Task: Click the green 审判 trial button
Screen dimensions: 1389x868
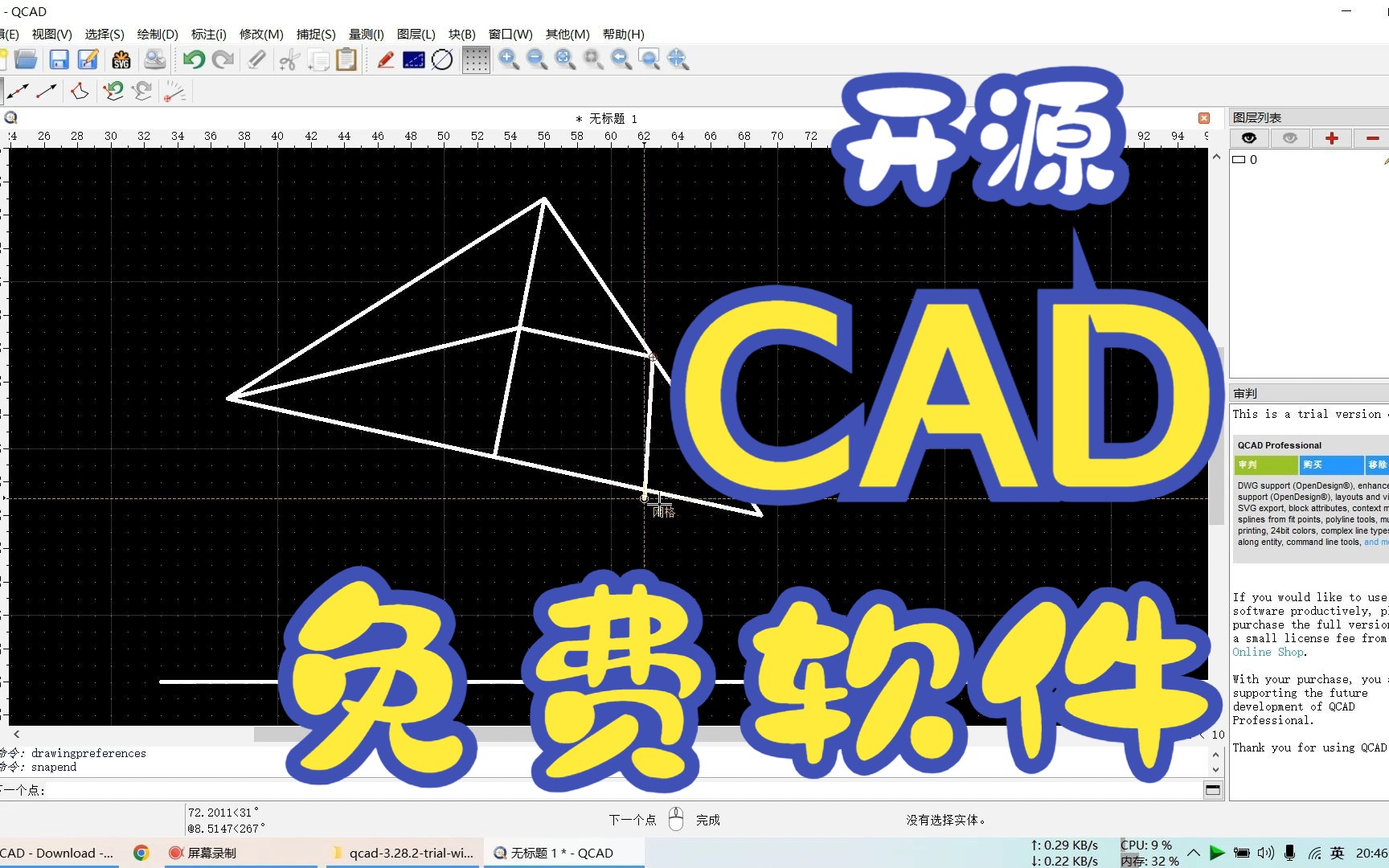Action: coord(1266,465)
